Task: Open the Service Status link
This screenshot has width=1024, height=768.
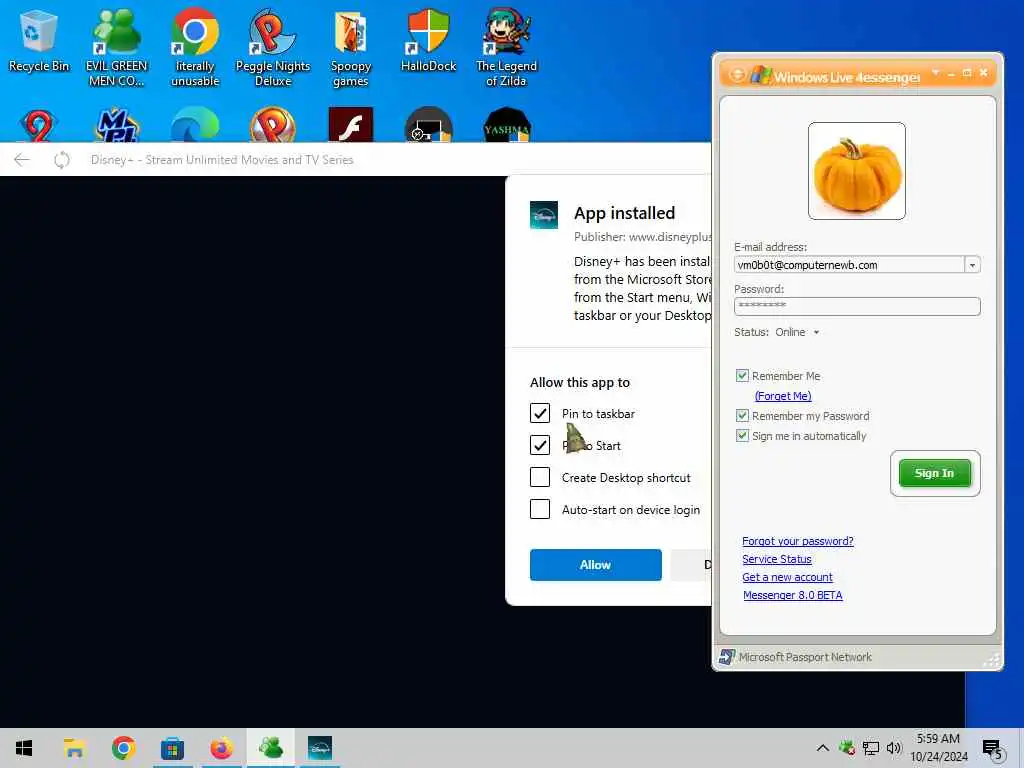Action: (776, 559)
